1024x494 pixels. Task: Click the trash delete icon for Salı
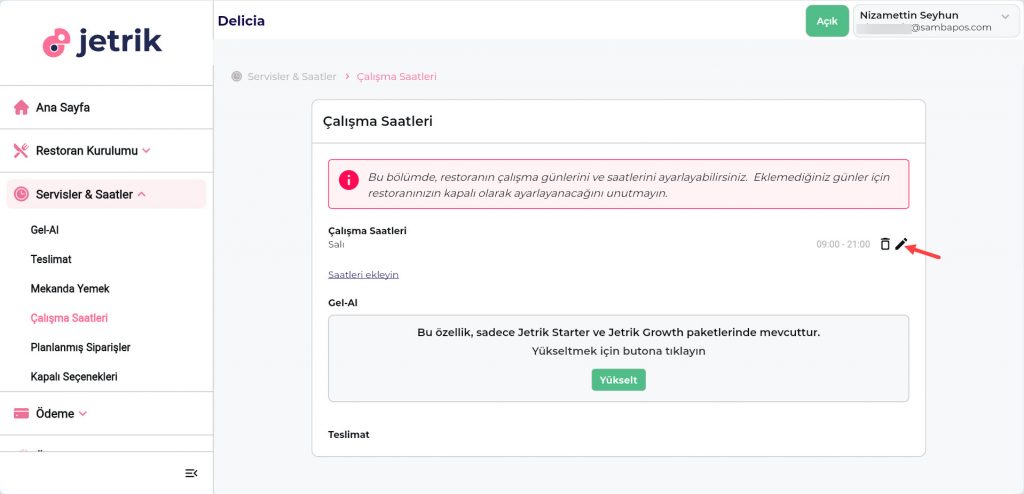pyautogui.click(x=885, y=244)
